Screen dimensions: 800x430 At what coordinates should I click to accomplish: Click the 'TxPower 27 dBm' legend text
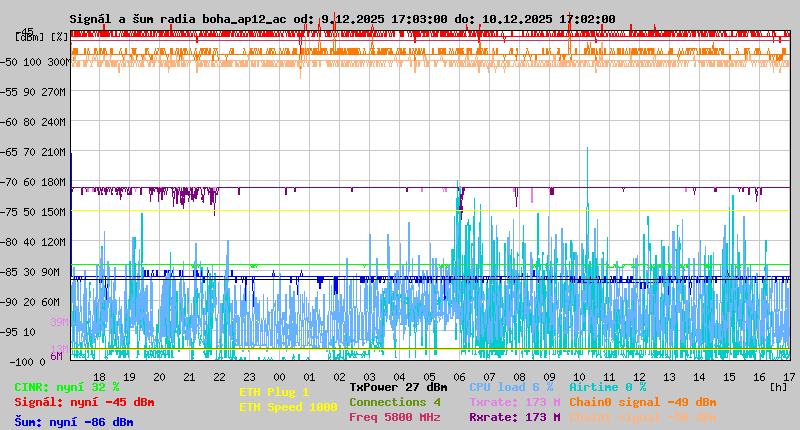tap(398, 387)
